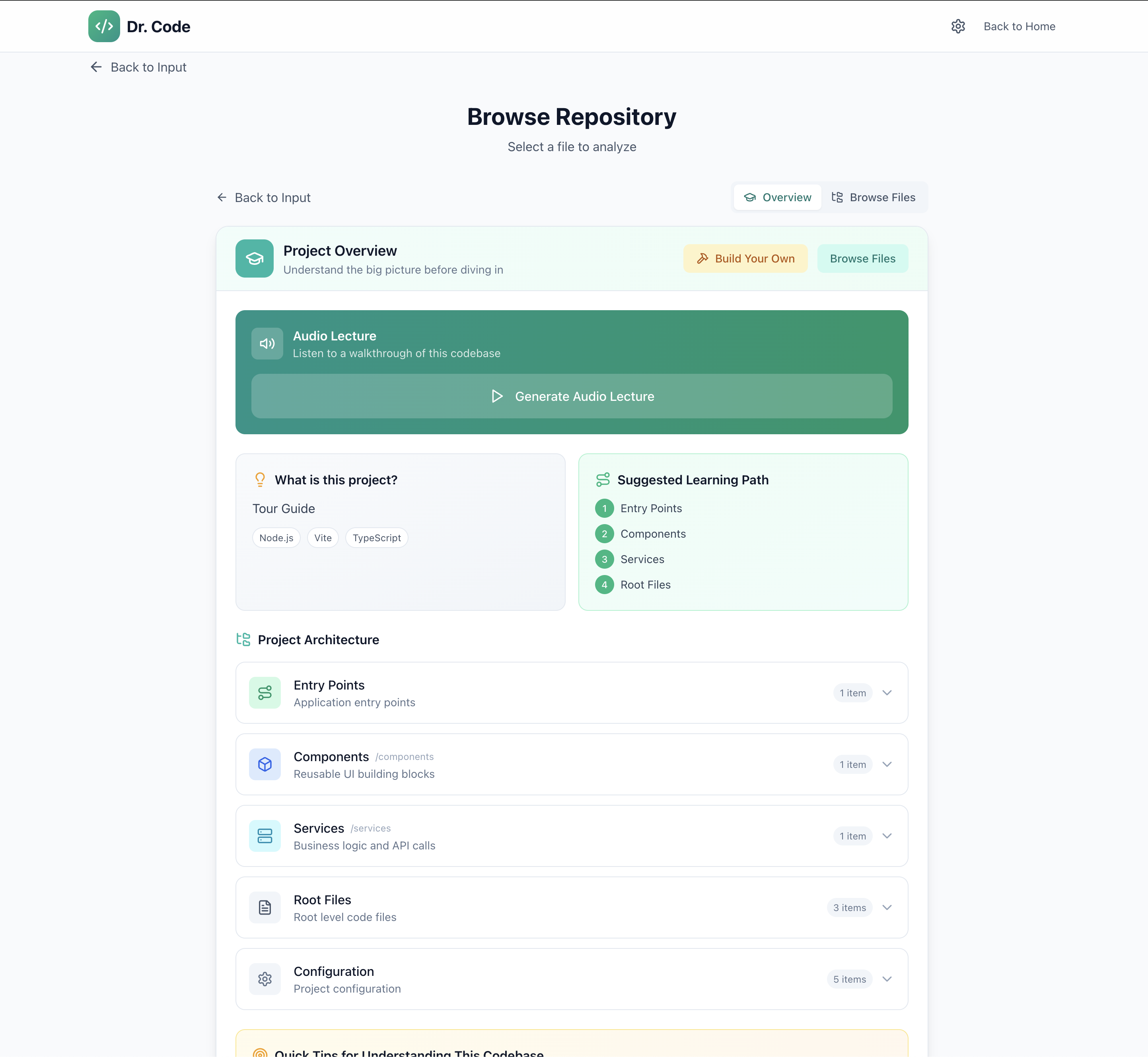Viewport: 1148px width, 1057px height.
Task: Switch to the Browse Files tab
Action: coord(874,197)
